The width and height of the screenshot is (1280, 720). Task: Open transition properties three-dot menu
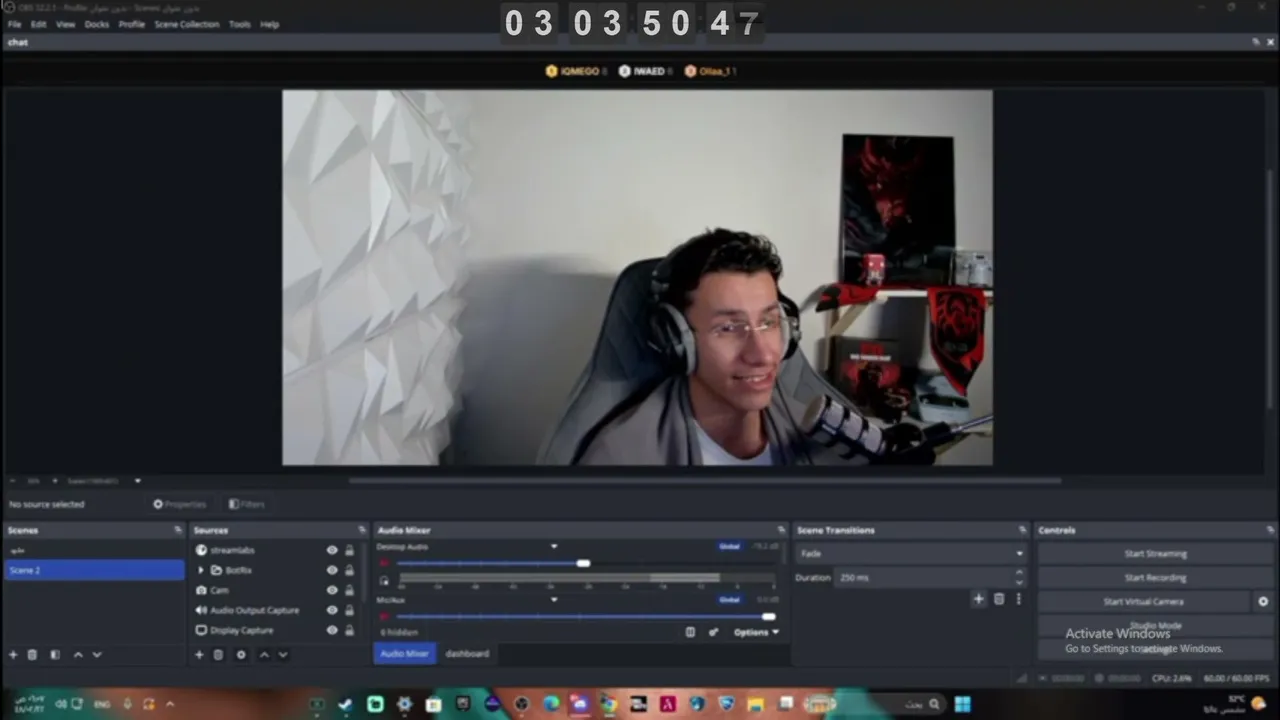pos(1019,599)
